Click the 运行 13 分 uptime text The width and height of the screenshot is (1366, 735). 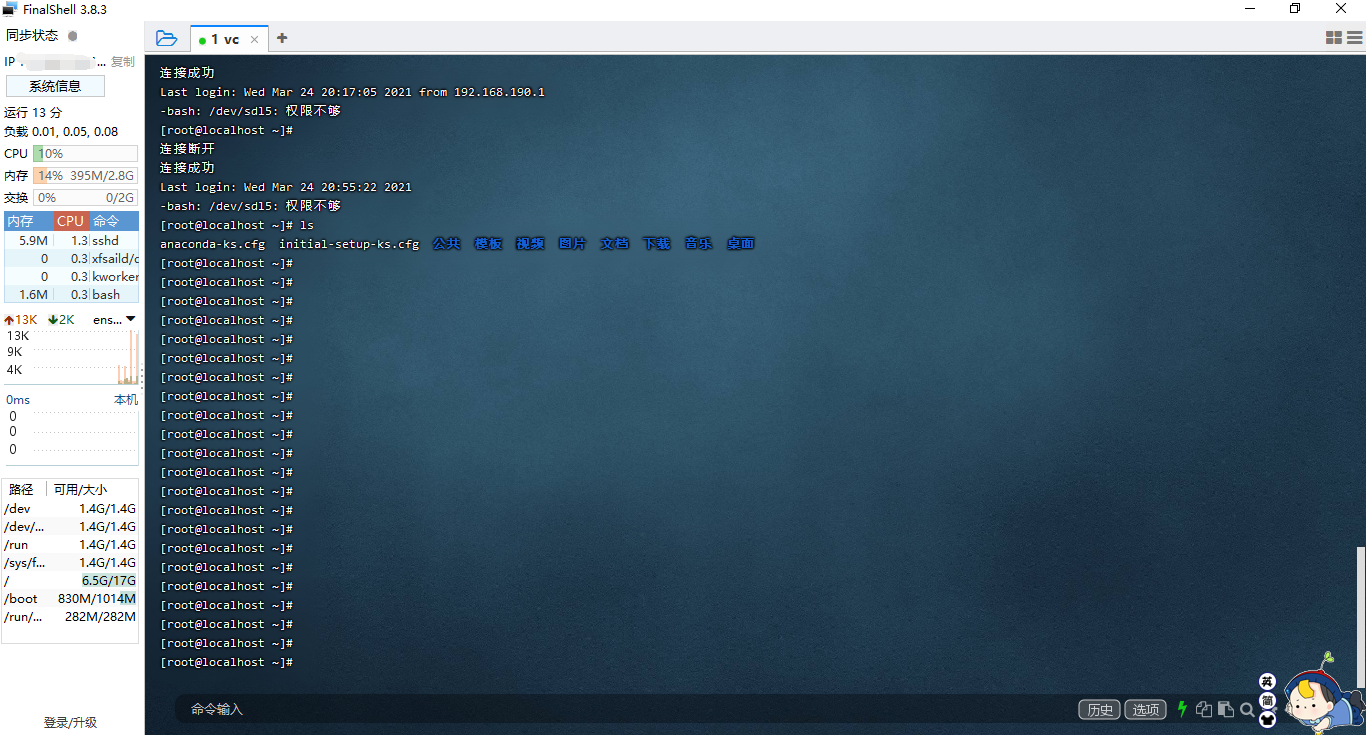pyautogui.click(x=33, y=113)
